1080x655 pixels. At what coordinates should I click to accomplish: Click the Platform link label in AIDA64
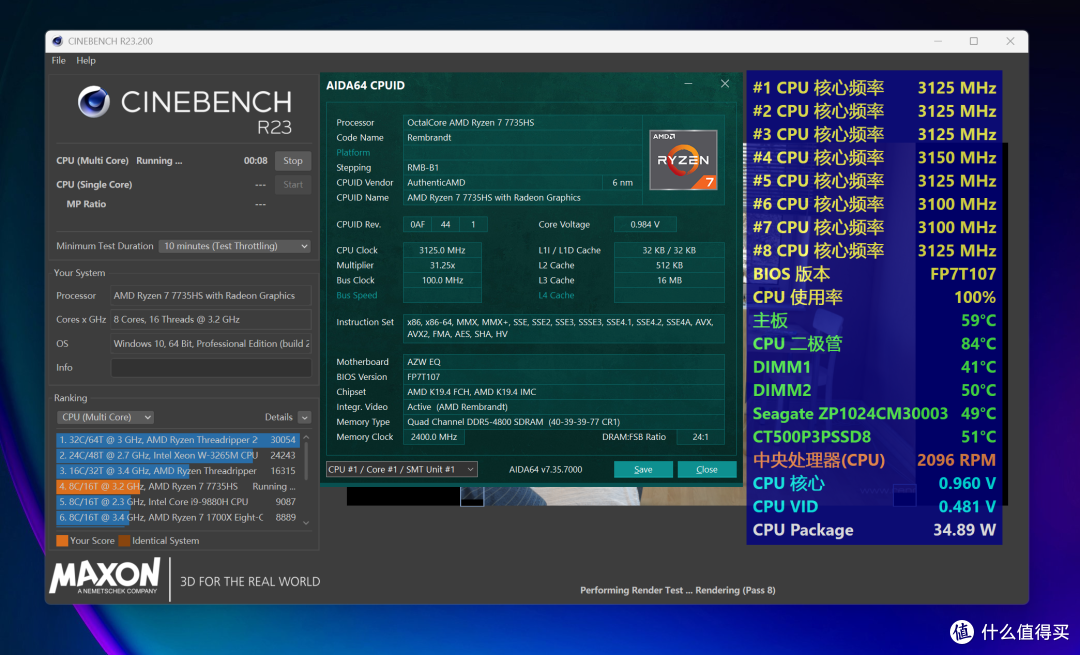[x=353, y=152]
